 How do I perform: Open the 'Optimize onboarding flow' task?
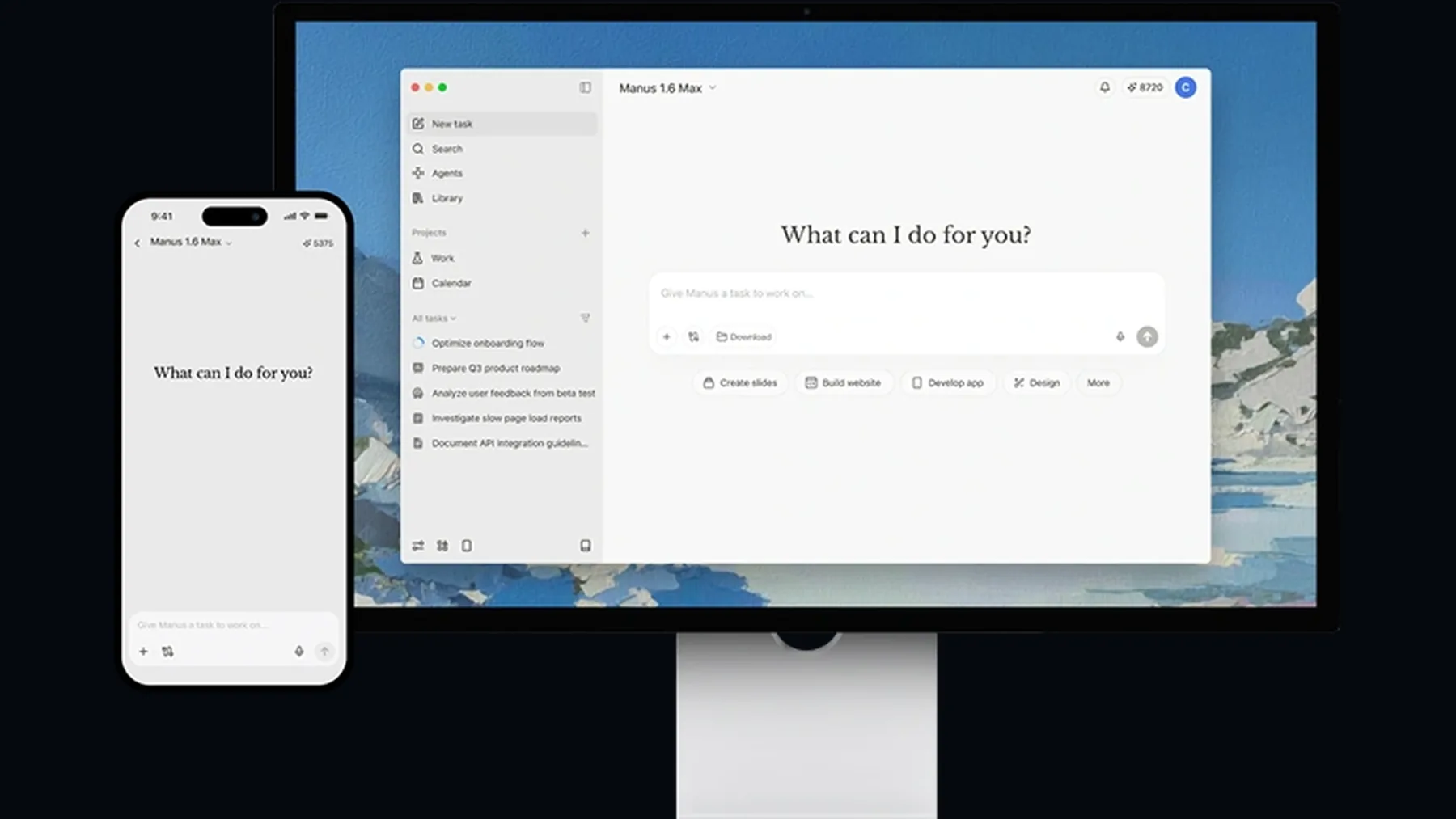click(x=502, y=343)
